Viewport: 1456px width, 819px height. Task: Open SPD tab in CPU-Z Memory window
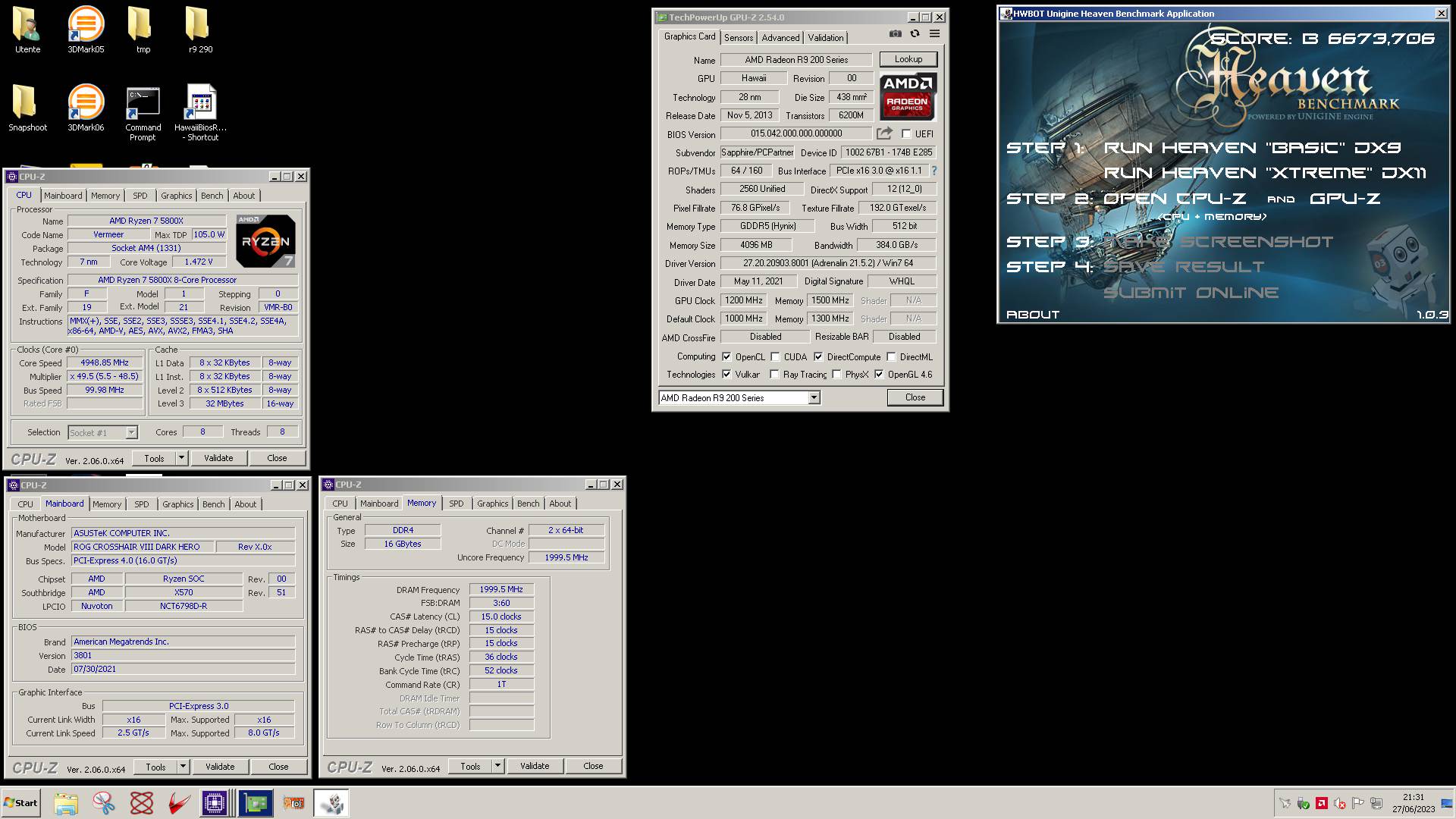tap(456, 504)
